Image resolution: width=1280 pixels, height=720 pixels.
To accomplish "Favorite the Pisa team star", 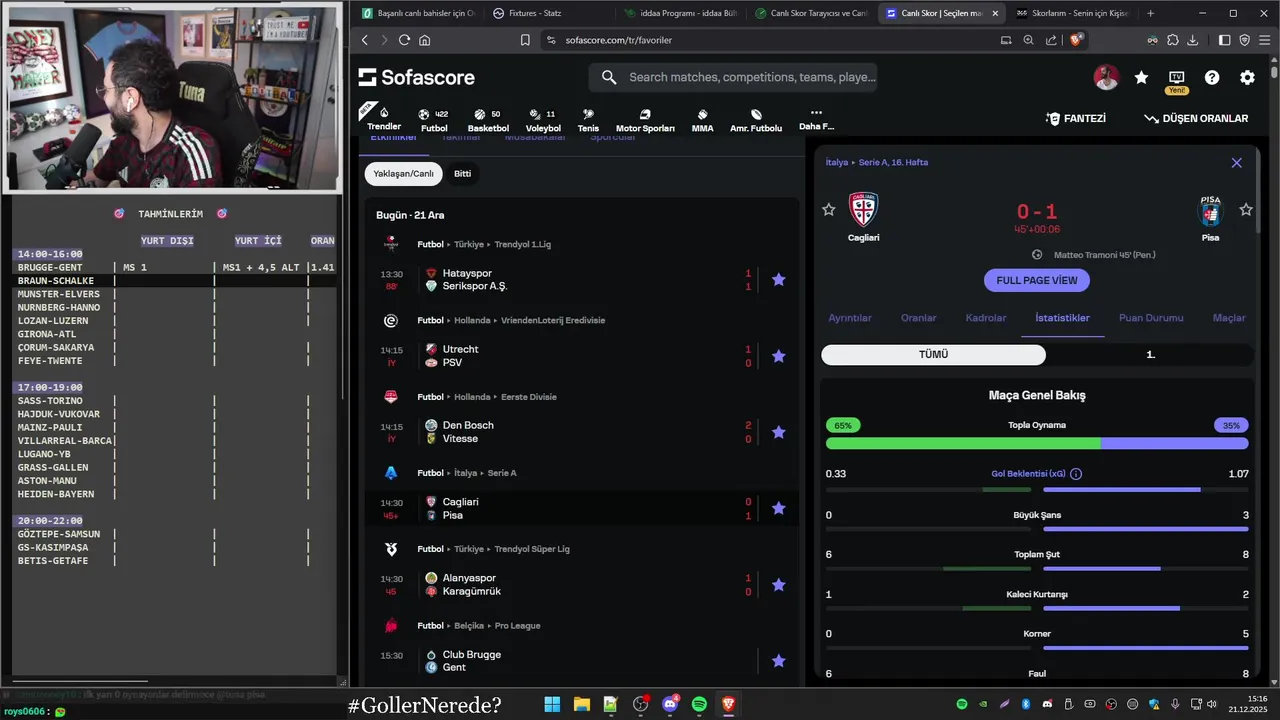I will point(1246,210).
